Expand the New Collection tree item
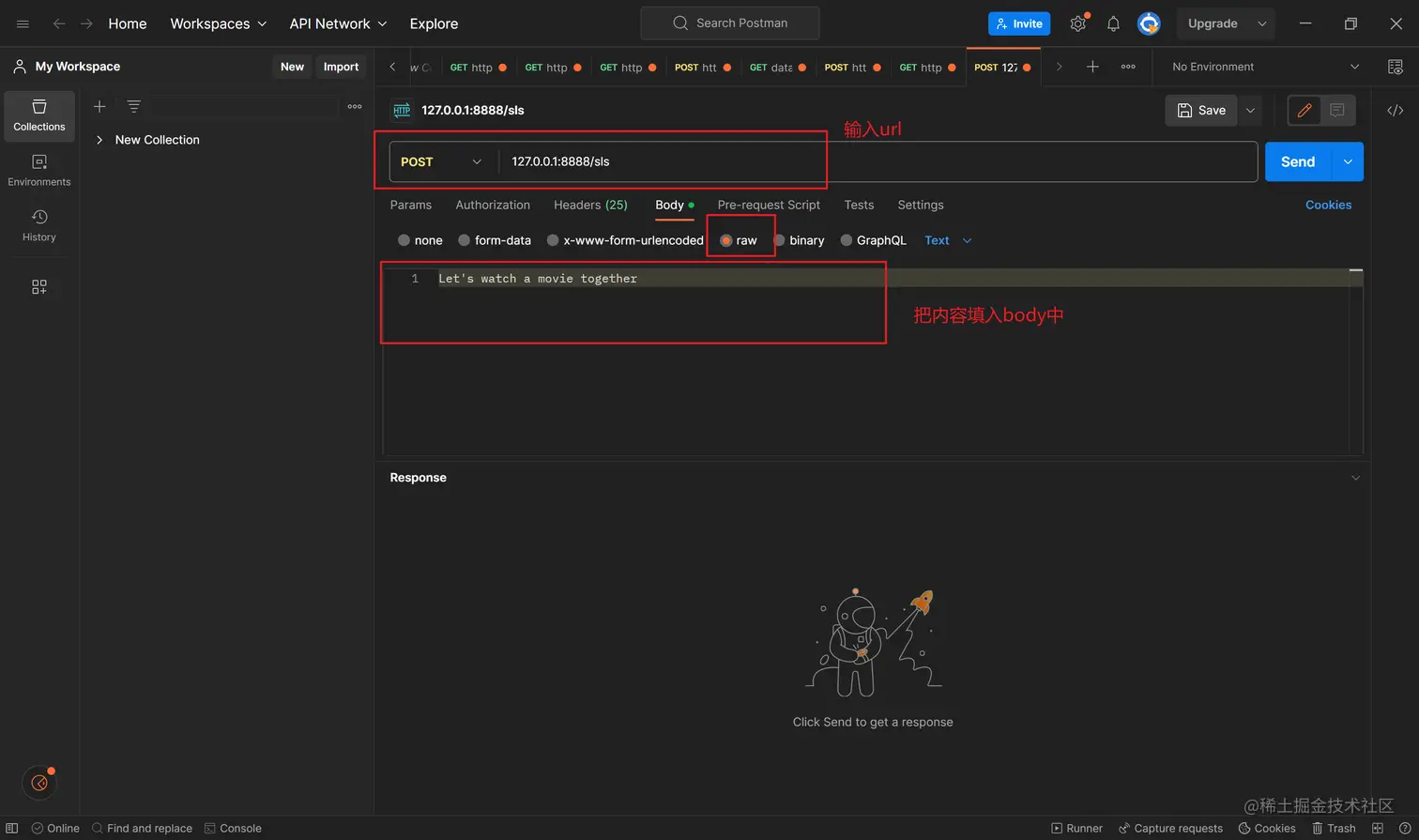The width and height of the screenshot is (1419, 840). (99, 140)
